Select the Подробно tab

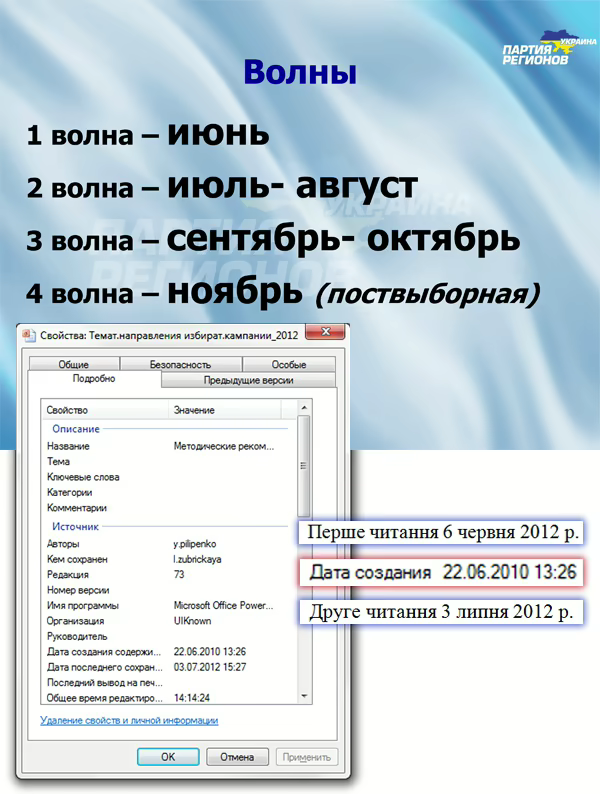pos(94,379)
